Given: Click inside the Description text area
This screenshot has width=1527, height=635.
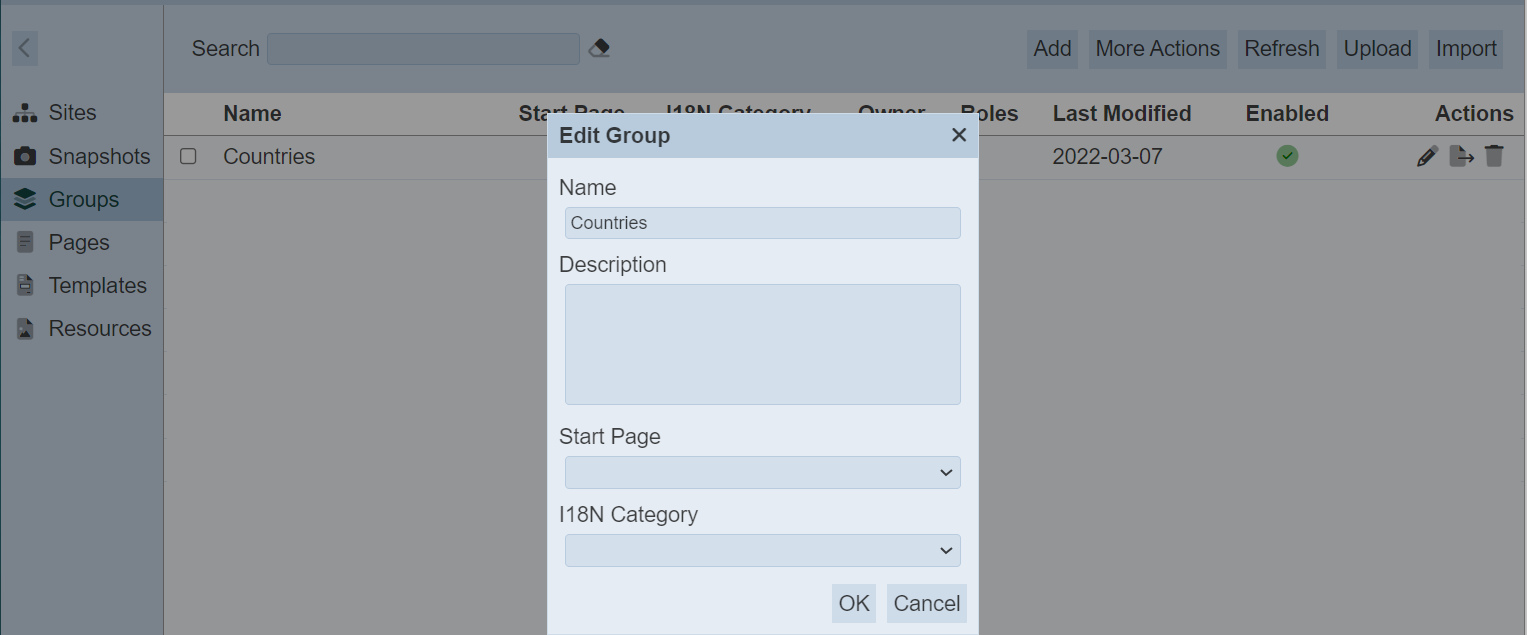Looking at the screenshot, I should pos(762,344).
